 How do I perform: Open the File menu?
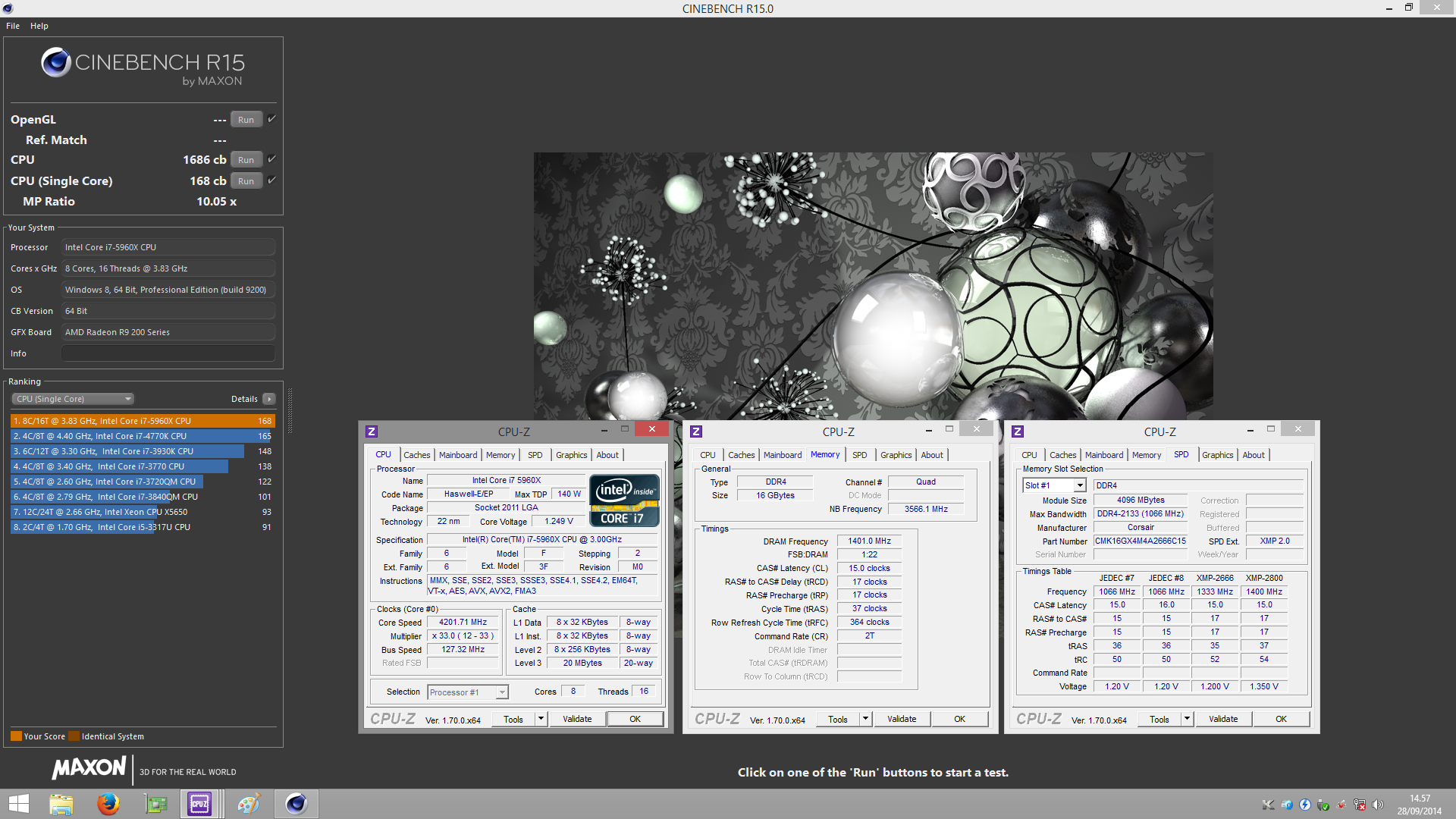click(x=13, y=26)
